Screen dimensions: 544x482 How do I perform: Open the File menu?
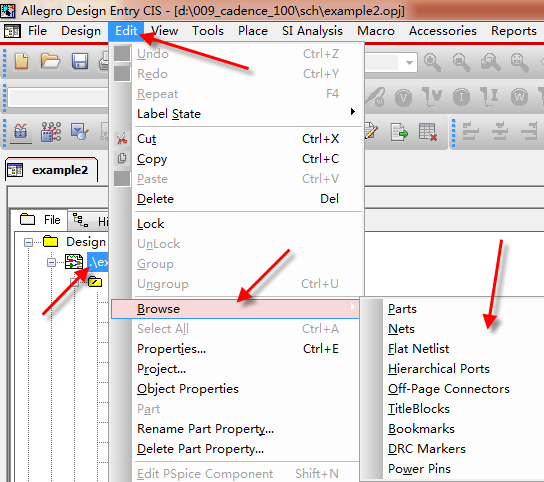click(37, 31)
